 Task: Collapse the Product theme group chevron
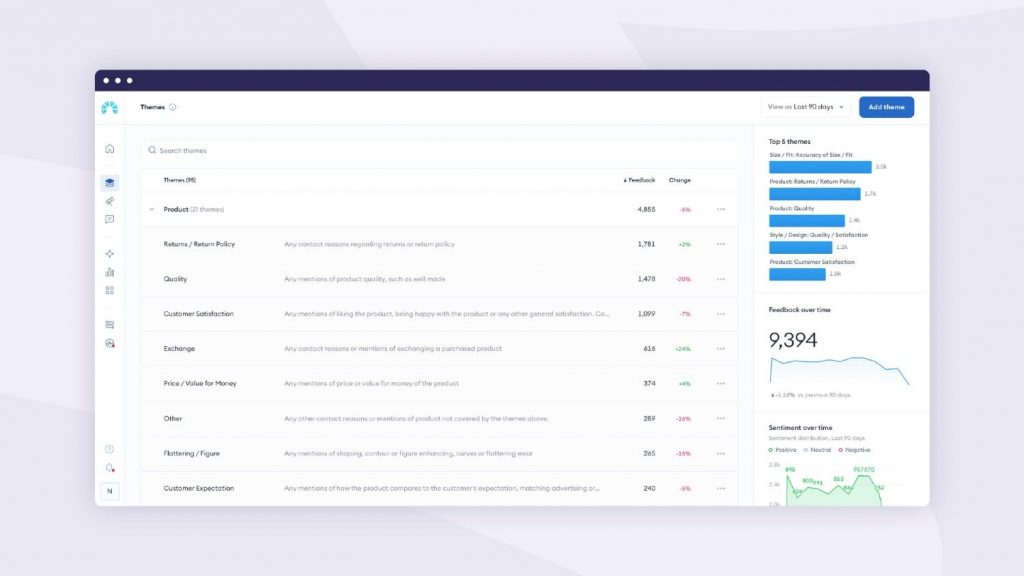click(x=152, y=210)
